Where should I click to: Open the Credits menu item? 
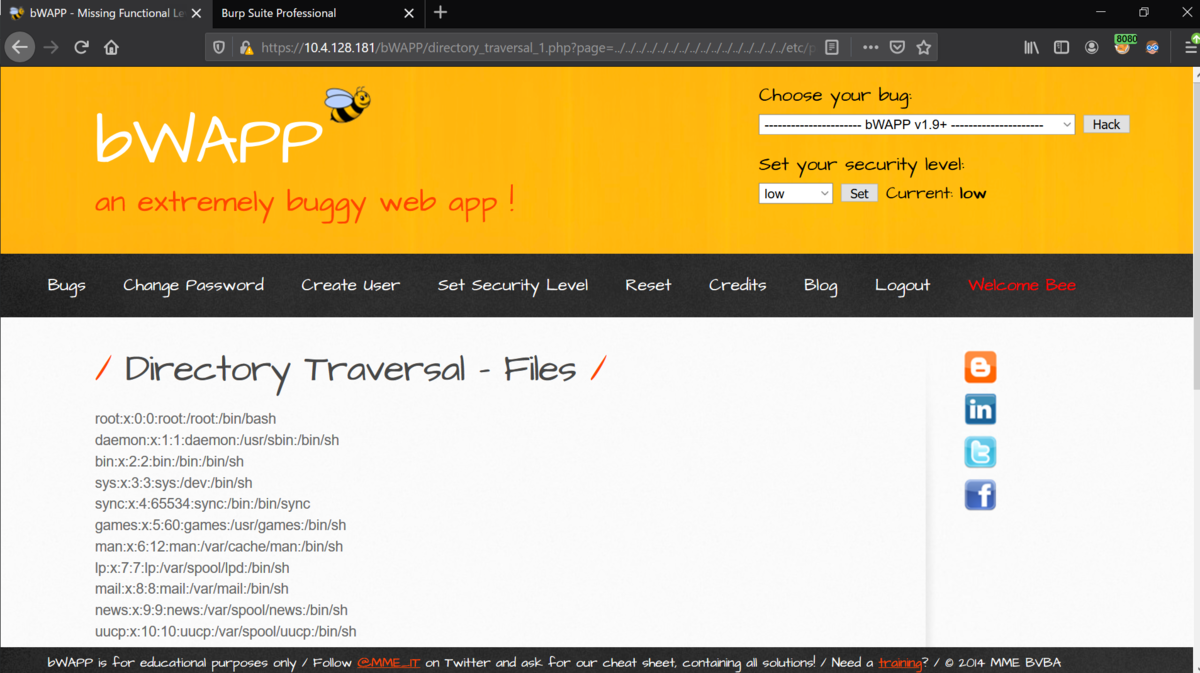[x=737, y=285]
